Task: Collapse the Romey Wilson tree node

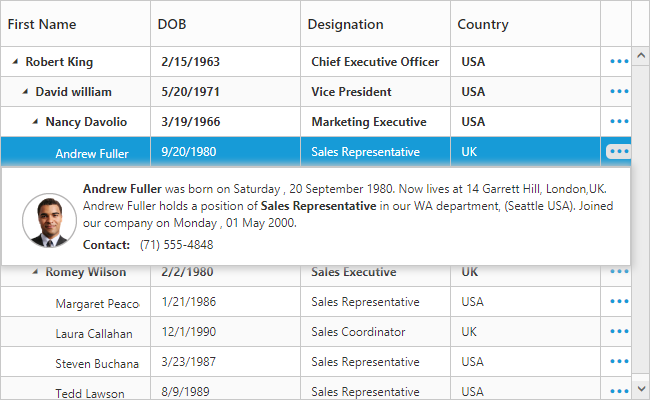Action: click(x=35, y=272)
